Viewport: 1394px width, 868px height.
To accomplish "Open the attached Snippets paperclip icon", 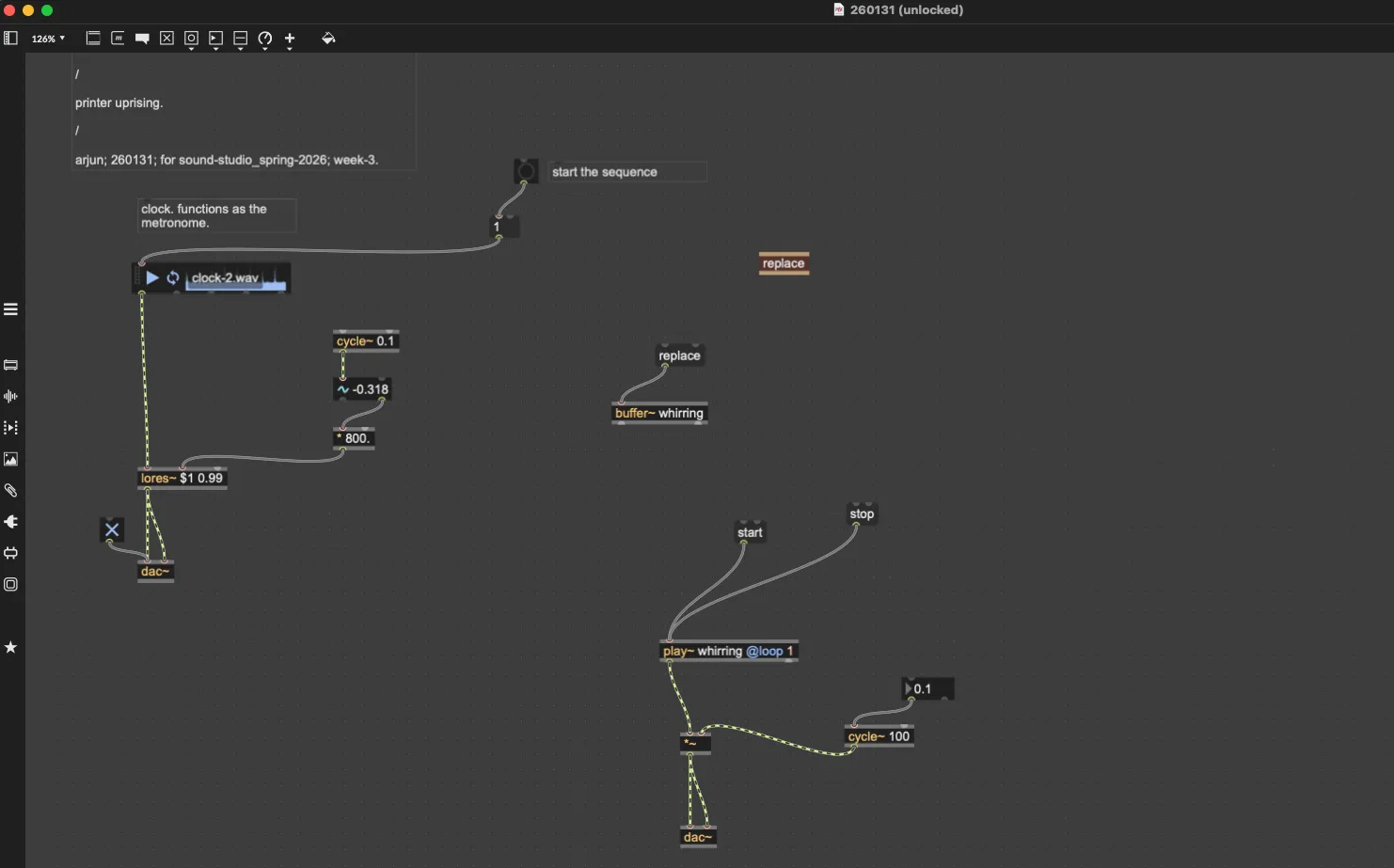I will point(11,491).
